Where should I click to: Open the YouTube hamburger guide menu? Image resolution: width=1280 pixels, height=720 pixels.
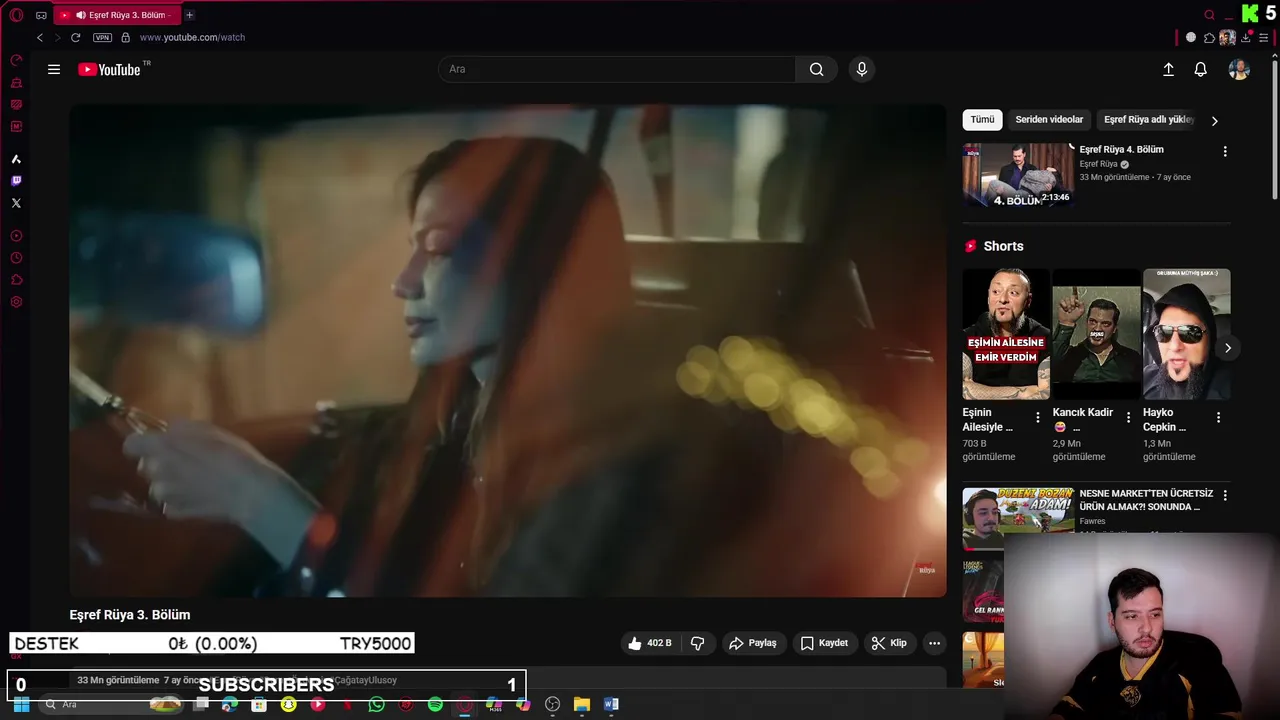coord(54,69)
